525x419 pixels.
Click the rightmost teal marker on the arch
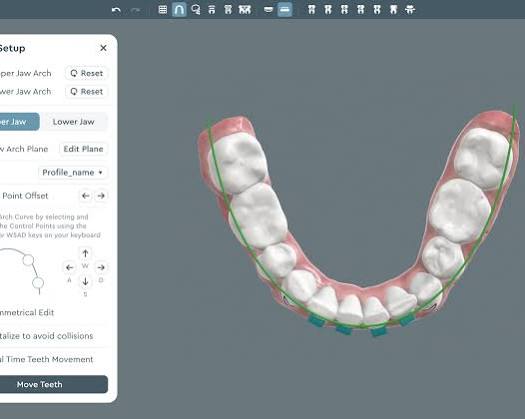click(x=407, y=320)
